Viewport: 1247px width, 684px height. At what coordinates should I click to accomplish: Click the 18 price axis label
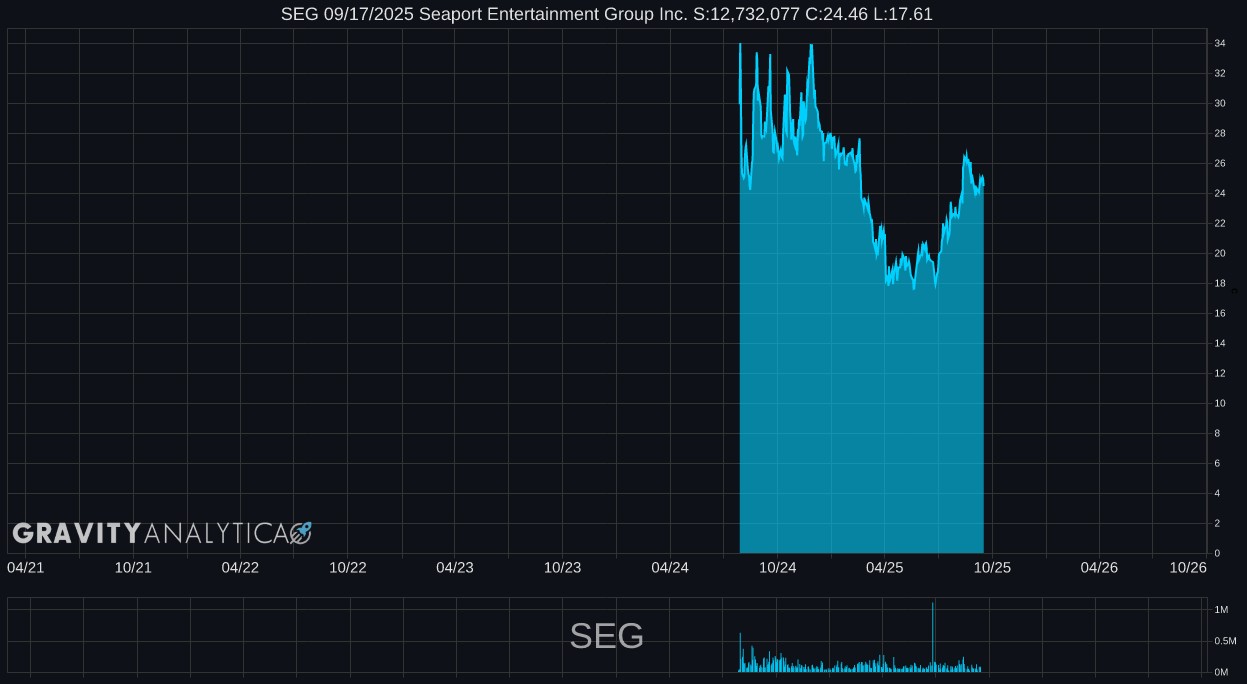pyautogui.click(x=1220, y=283)
